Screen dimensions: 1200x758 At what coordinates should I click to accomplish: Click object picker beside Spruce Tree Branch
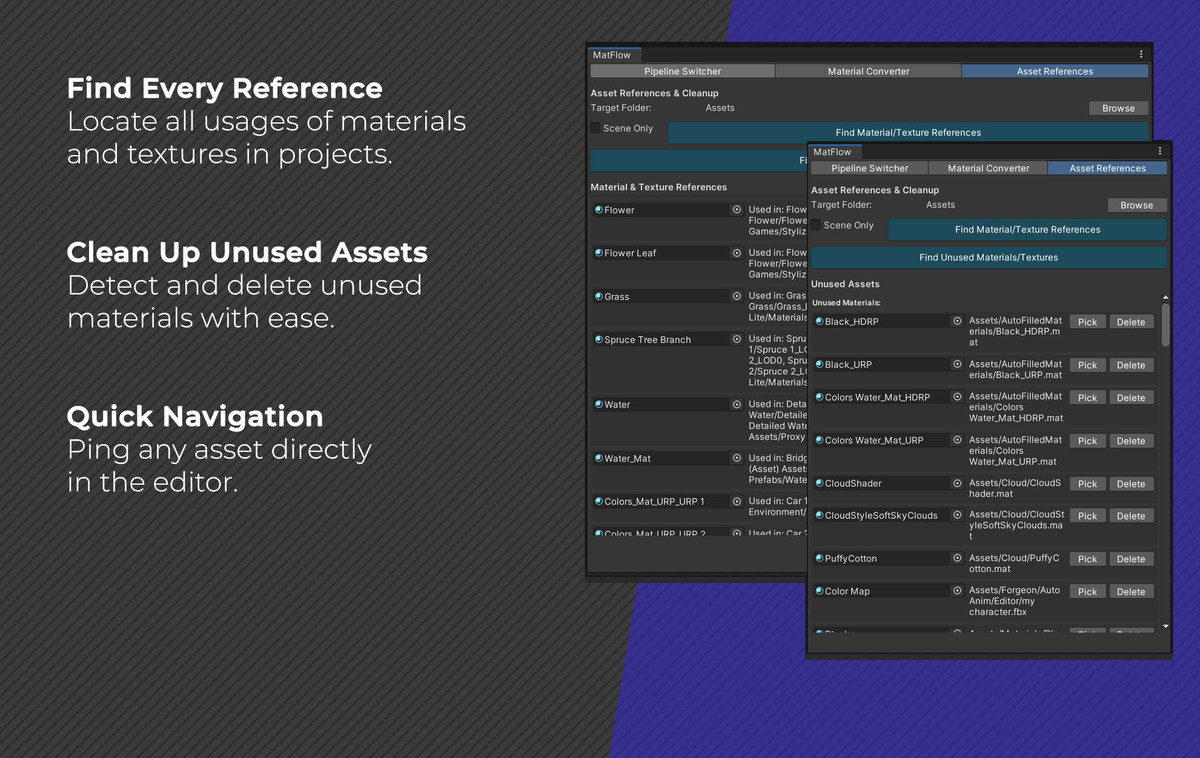tap(737, 340)
